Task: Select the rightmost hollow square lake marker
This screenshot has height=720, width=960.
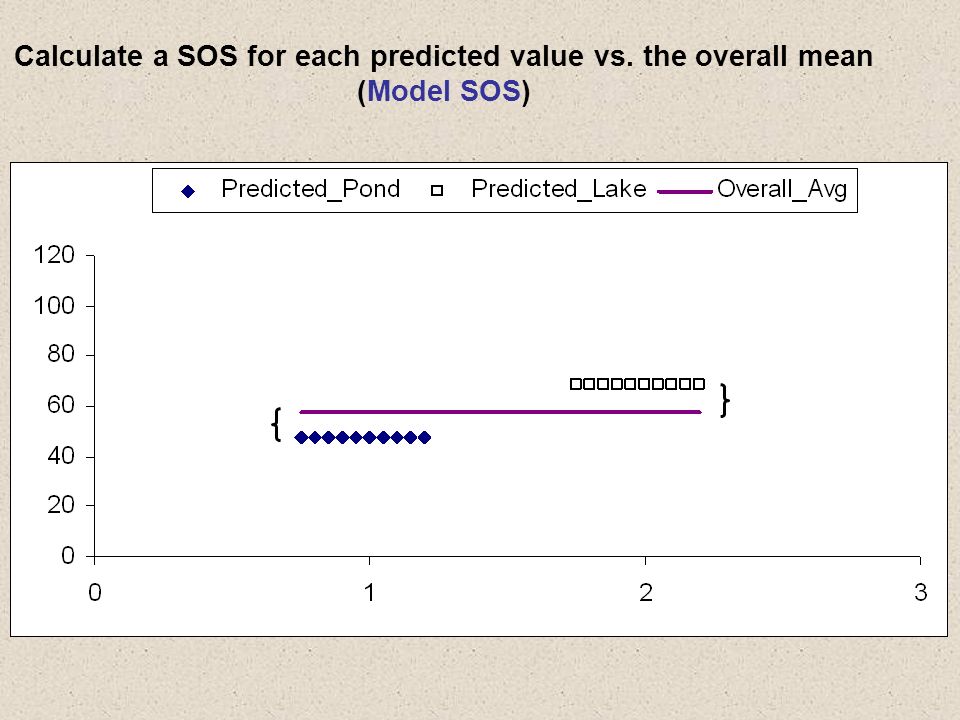Action: [x=699, y=384]
